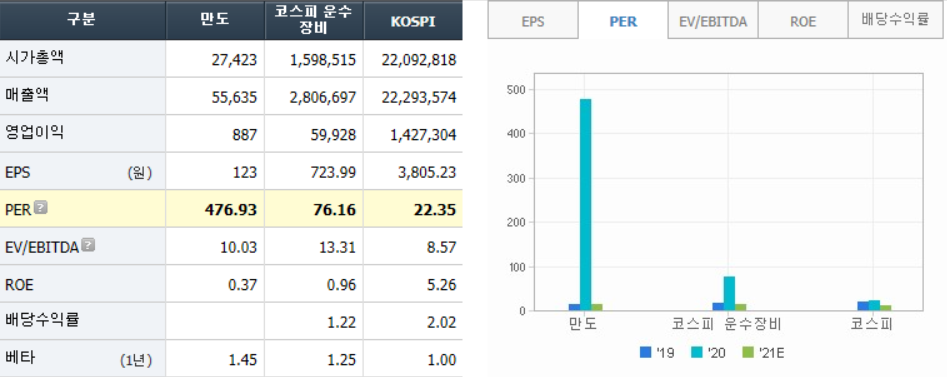
Task: Click 만도 beta value 1.45
Action: 243,360
